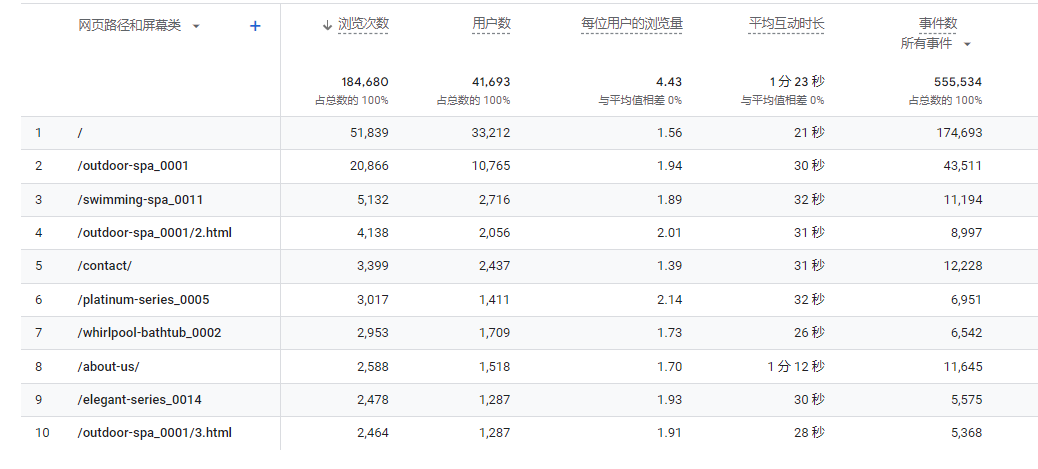The image size is (1038, 469).
Task: Click events cell 8,997 in row 4
Action: pyautogui.click(x=967, y=233)
